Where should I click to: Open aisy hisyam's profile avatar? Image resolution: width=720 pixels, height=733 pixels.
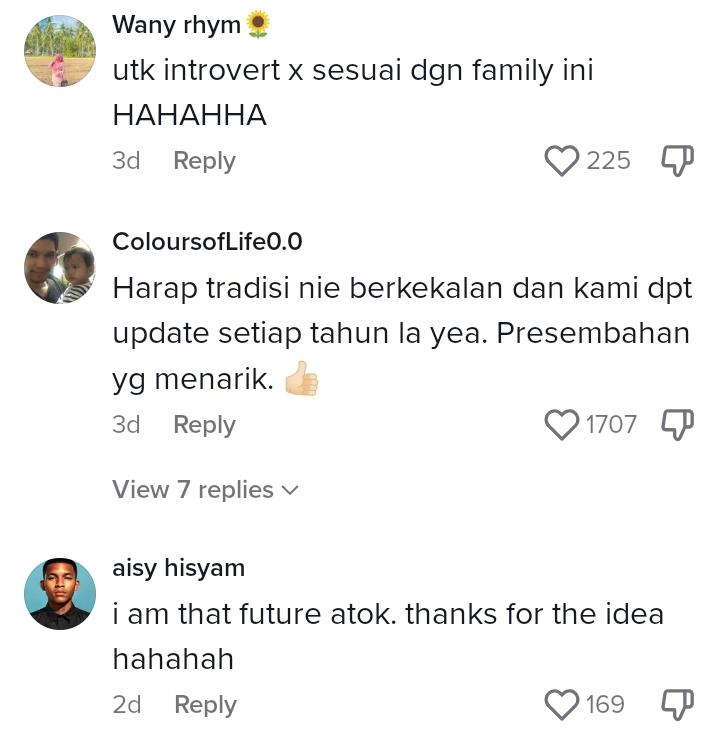60,594
